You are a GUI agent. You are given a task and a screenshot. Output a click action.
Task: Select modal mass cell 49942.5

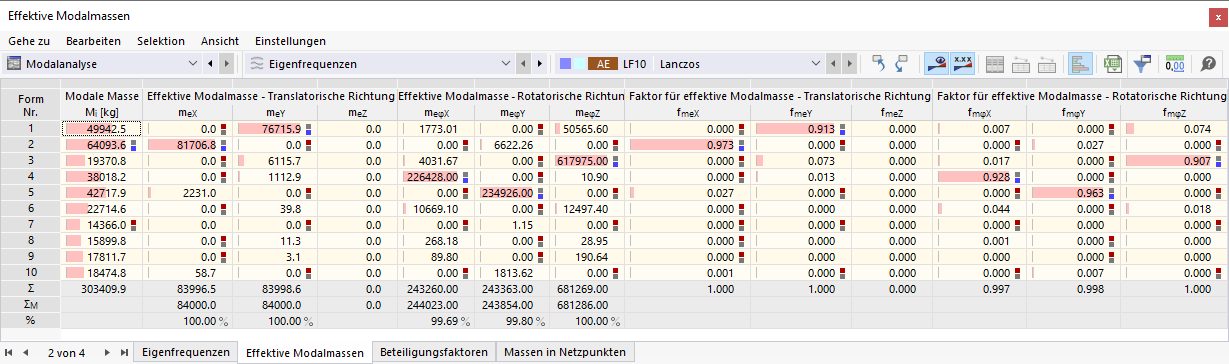[x=102, y=128]
